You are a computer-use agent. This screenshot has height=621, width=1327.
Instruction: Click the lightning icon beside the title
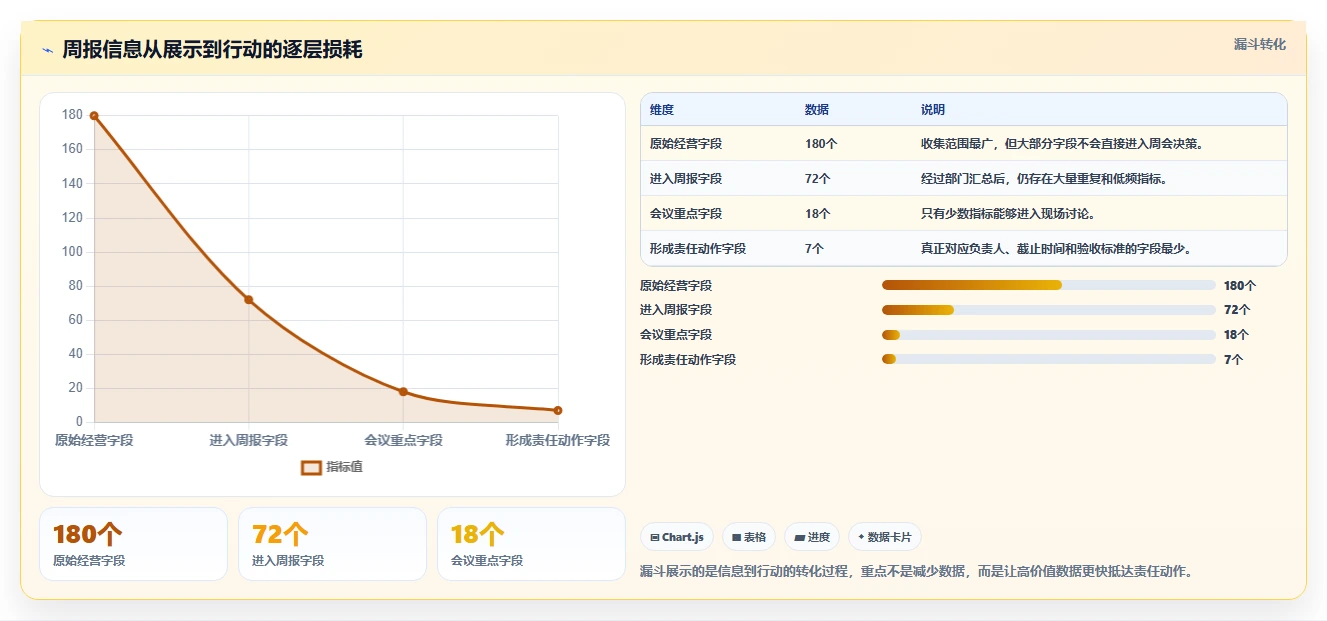[47, 50]
